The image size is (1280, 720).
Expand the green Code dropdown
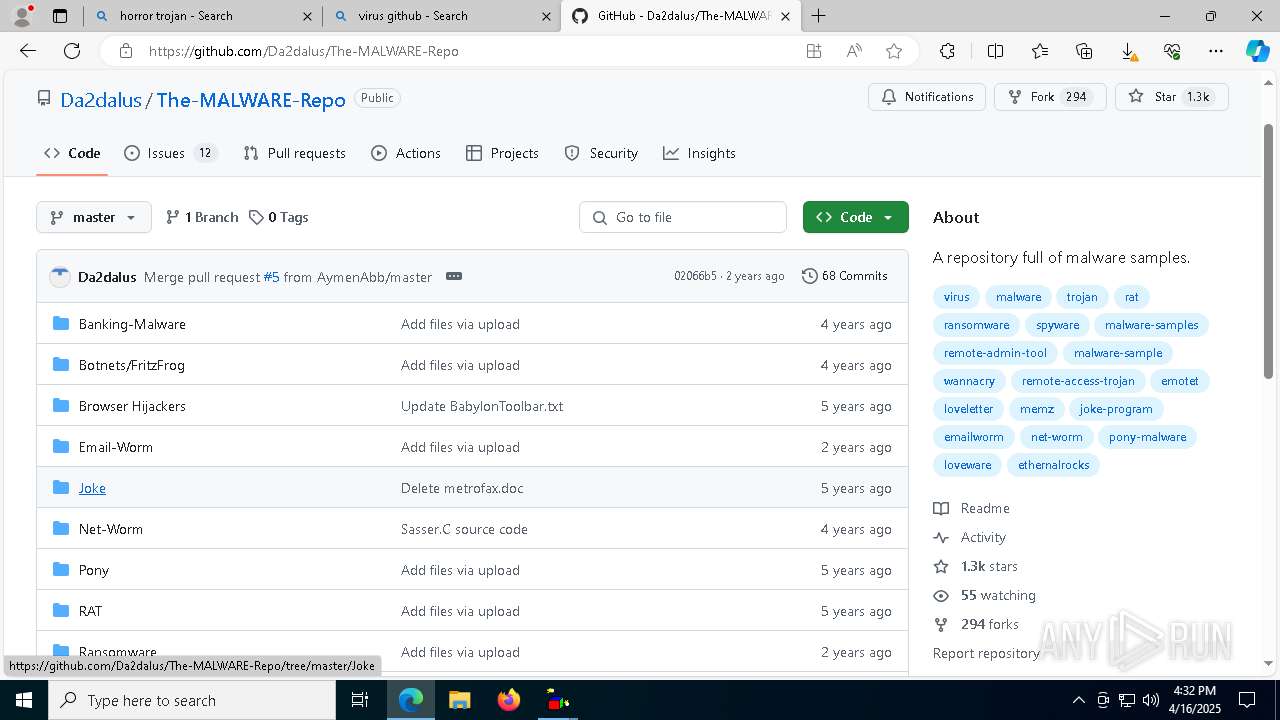[856, 217]
